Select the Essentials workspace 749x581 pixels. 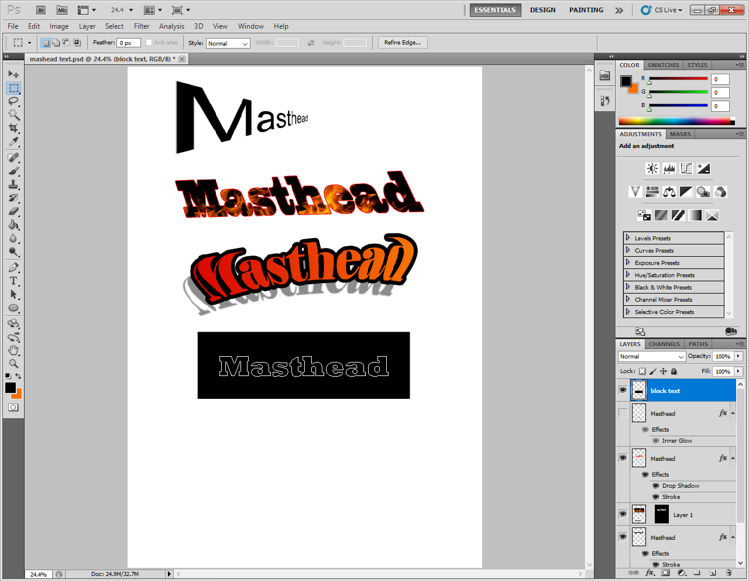pyautogui.click(x=495, y=10)
